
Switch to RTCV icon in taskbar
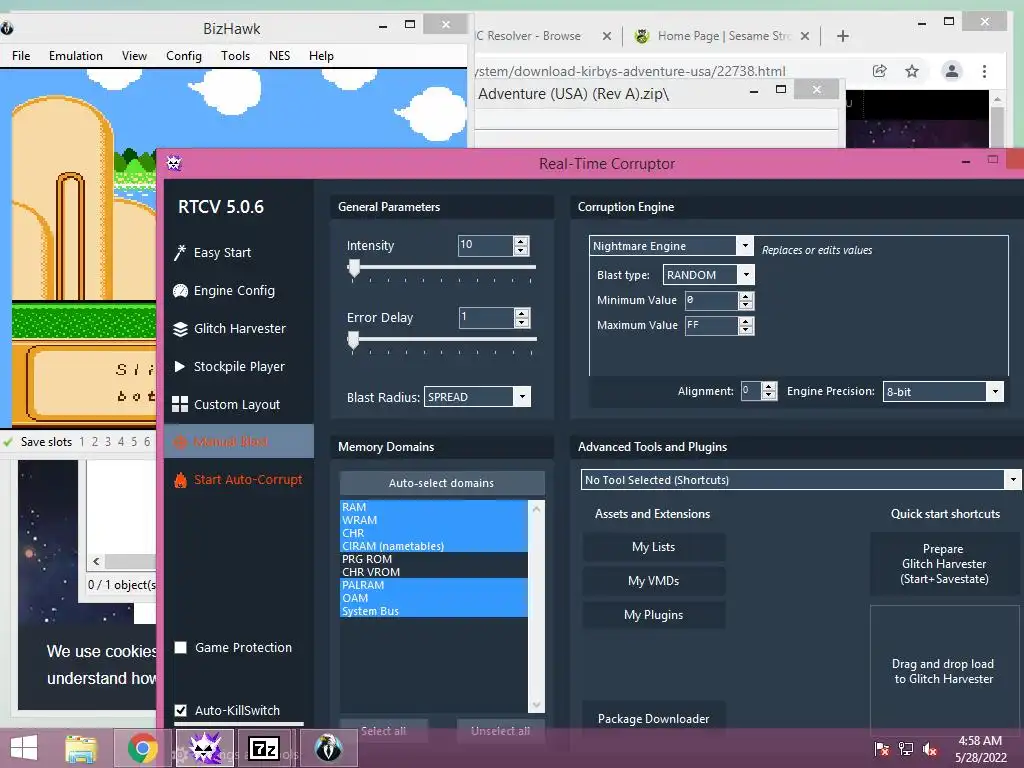205,748
